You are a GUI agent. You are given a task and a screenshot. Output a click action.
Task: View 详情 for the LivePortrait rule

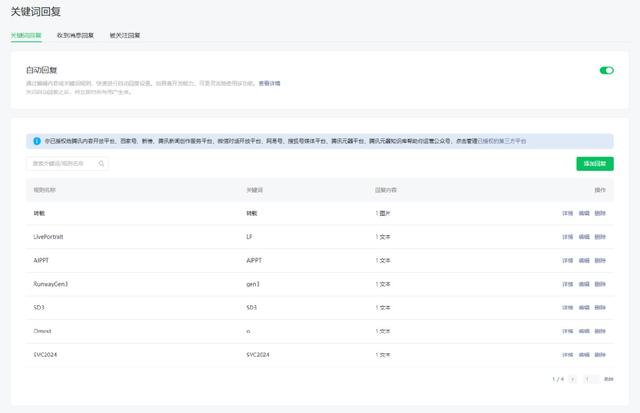[x=567, y=237]
